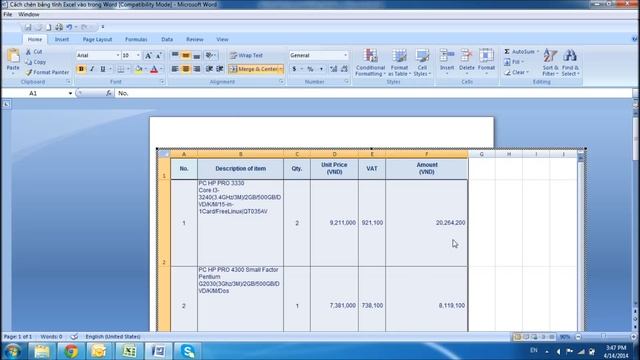Toggle Bold formatting
This screenshot has height=360, width=640.
pyautogui.click(x=81, y=69)
